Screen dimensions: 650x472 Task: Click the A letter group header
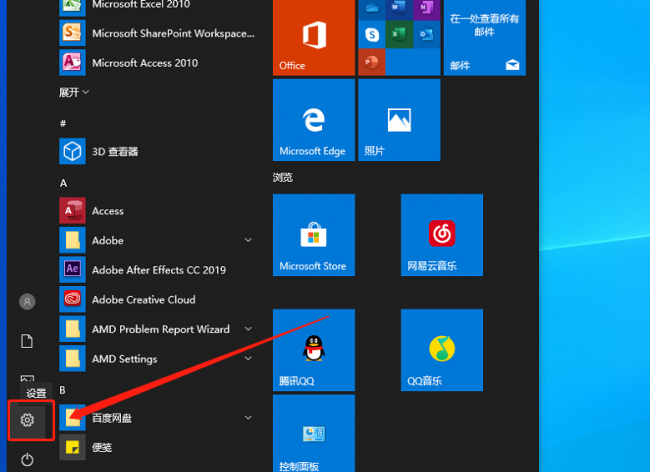tap(63, 183)
